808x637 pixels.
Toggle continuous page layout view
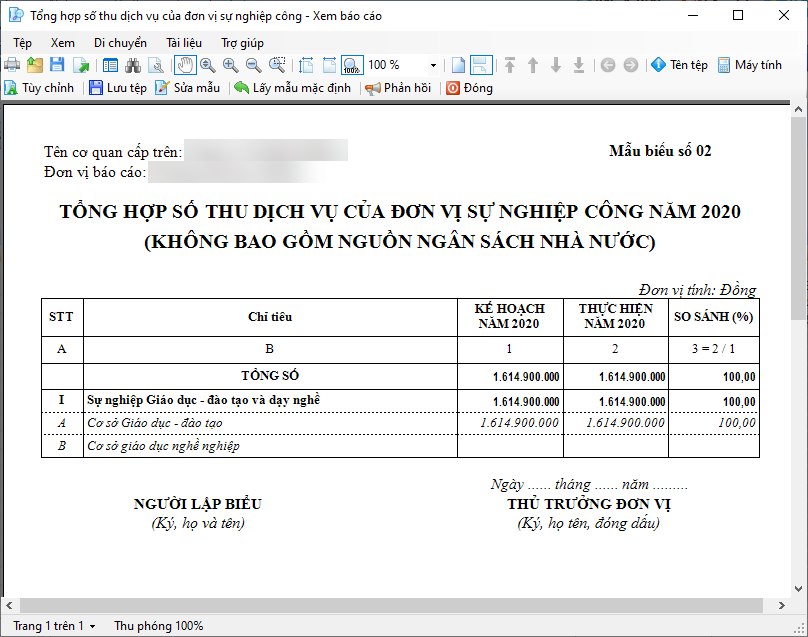click(x=481, y=65)
